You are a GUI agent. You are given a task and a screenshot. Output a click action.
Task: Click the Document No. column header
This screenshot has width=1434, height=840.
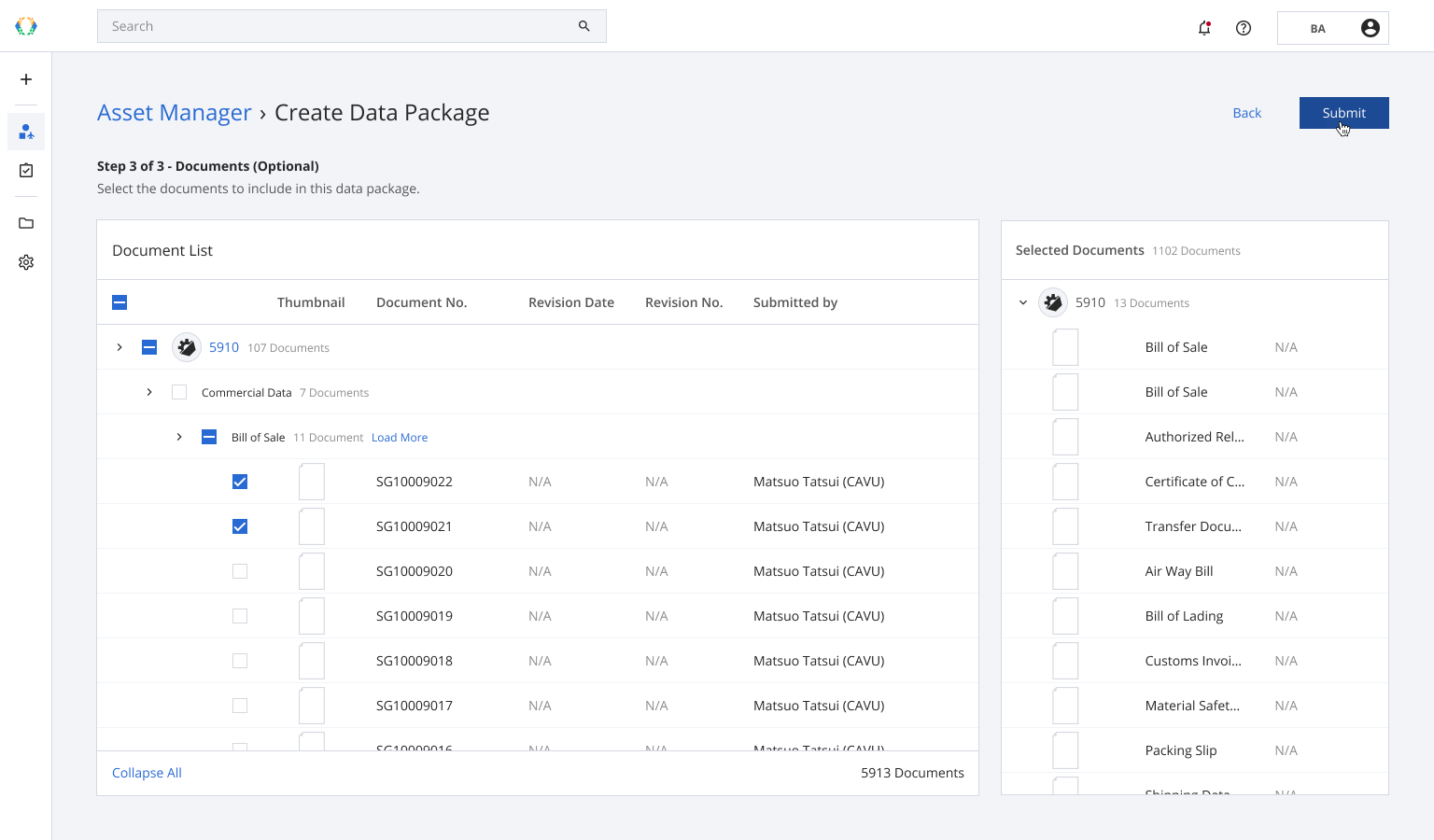pyautogui.click(x=422, y=302)
